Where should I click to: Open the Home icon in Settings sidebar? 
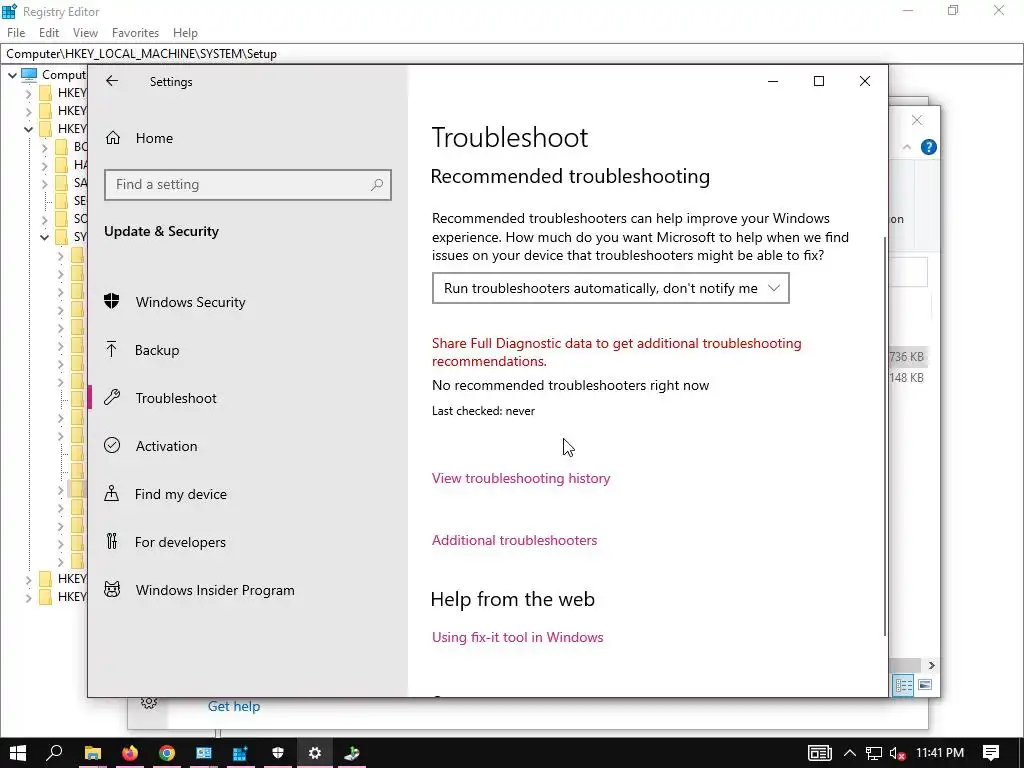113,138
